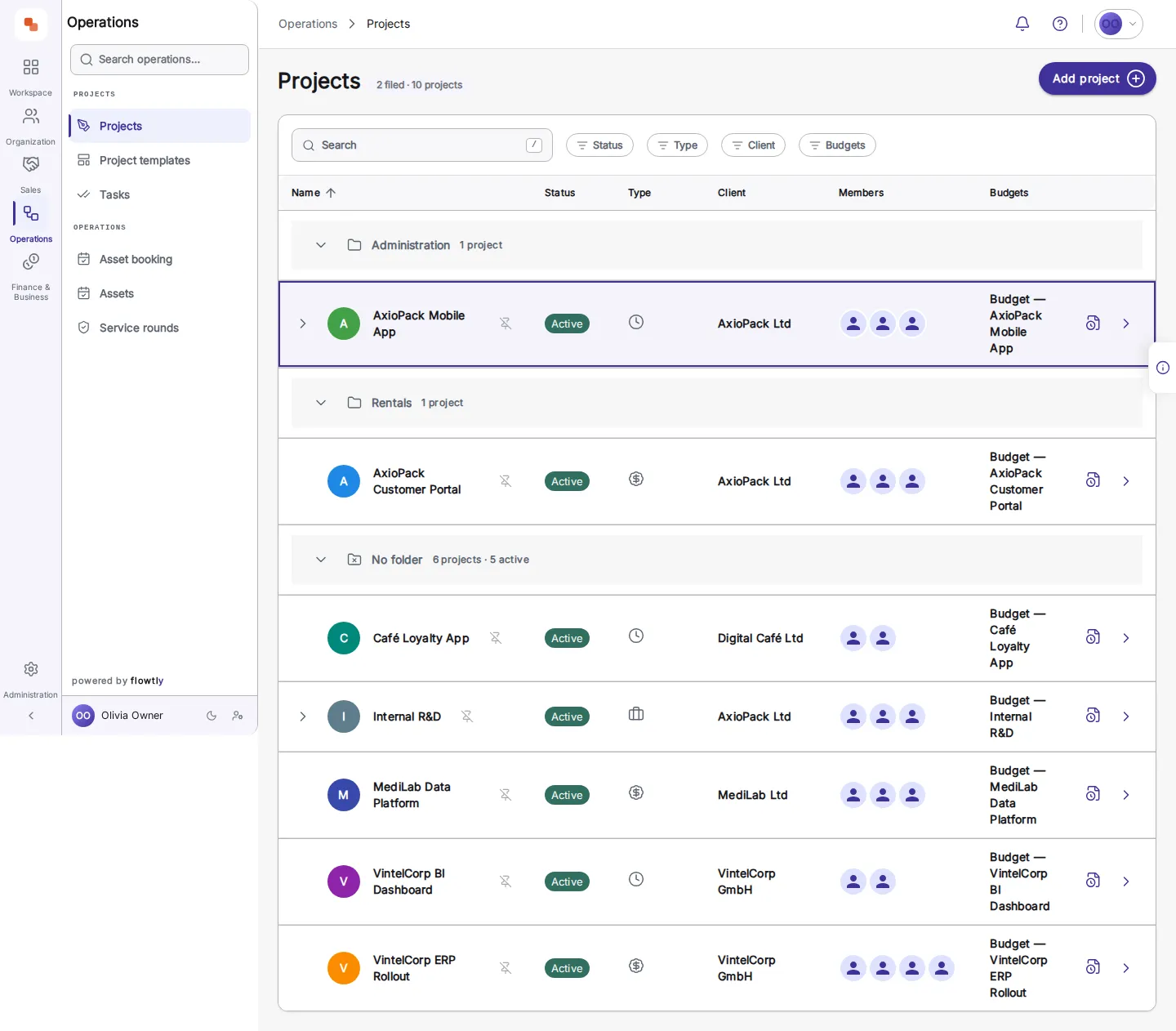Expand the Internal R&D row
This screenshot has width=1176, height=1031.
pos(303,716)
